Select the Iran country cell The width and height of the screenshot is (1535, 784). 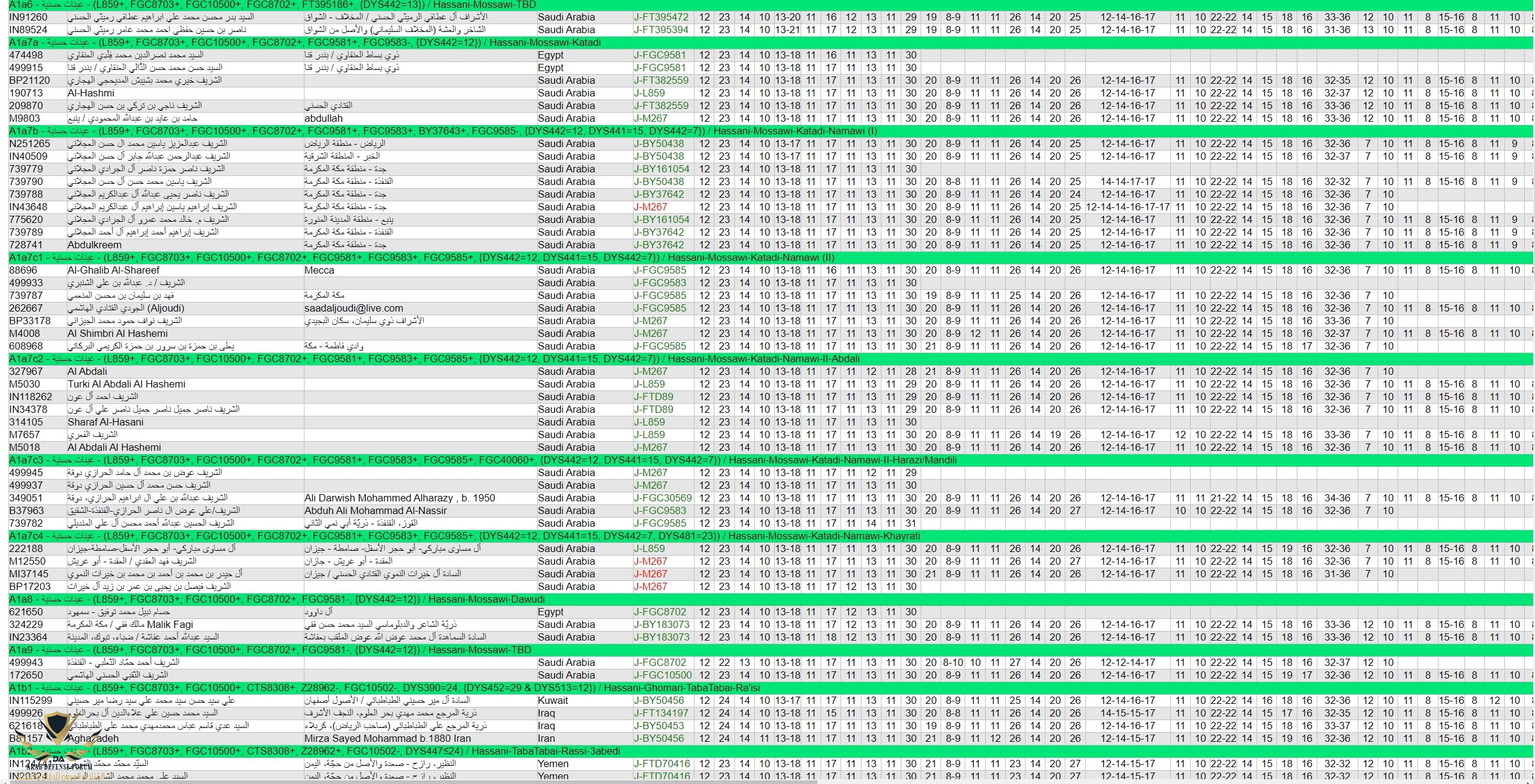coord(546,738)
